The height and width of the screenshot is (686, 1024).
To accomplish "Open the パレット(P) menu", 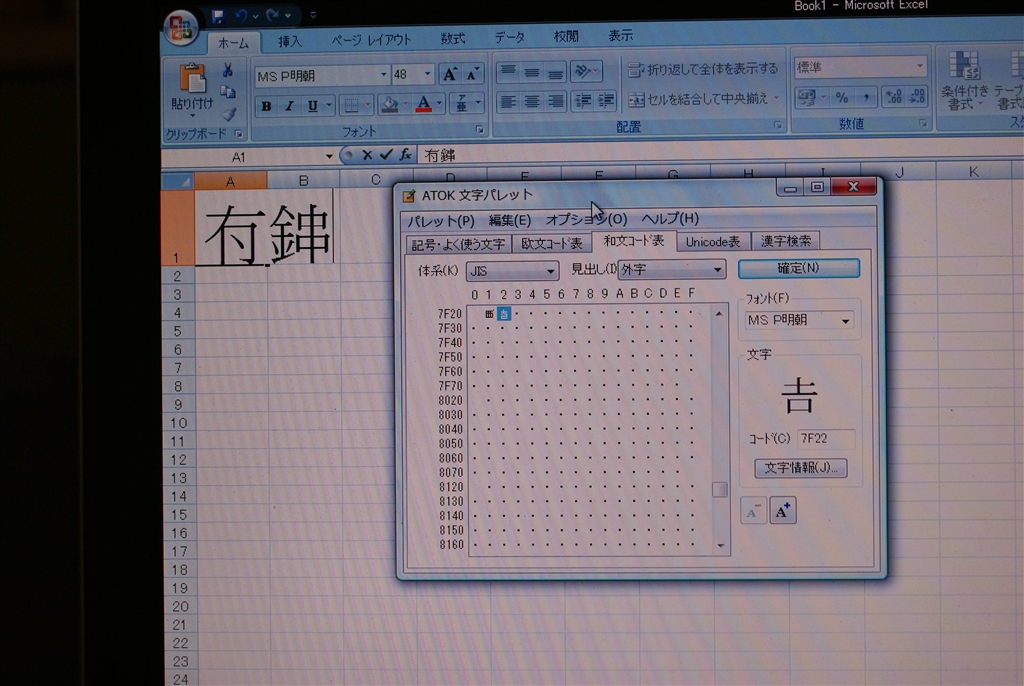I will tap(441, 221).
